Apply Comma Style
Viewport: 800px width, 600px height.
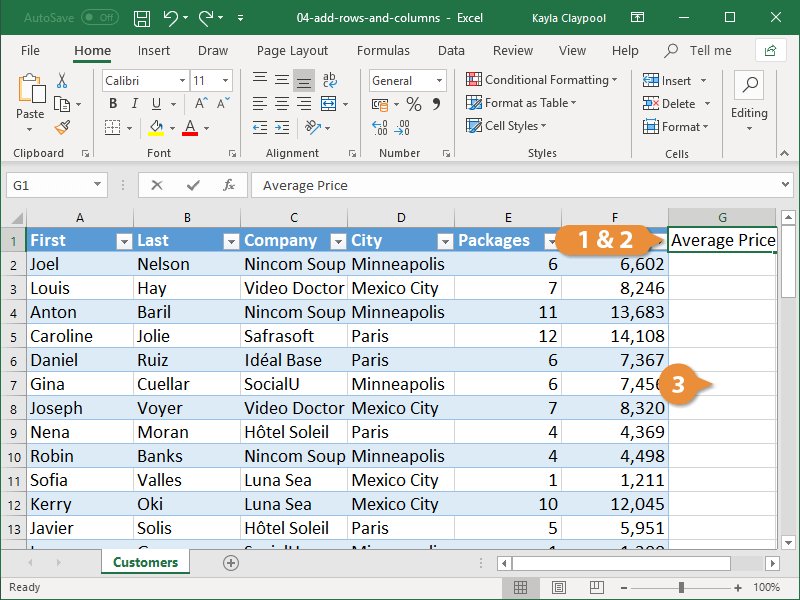click(436, 104)
